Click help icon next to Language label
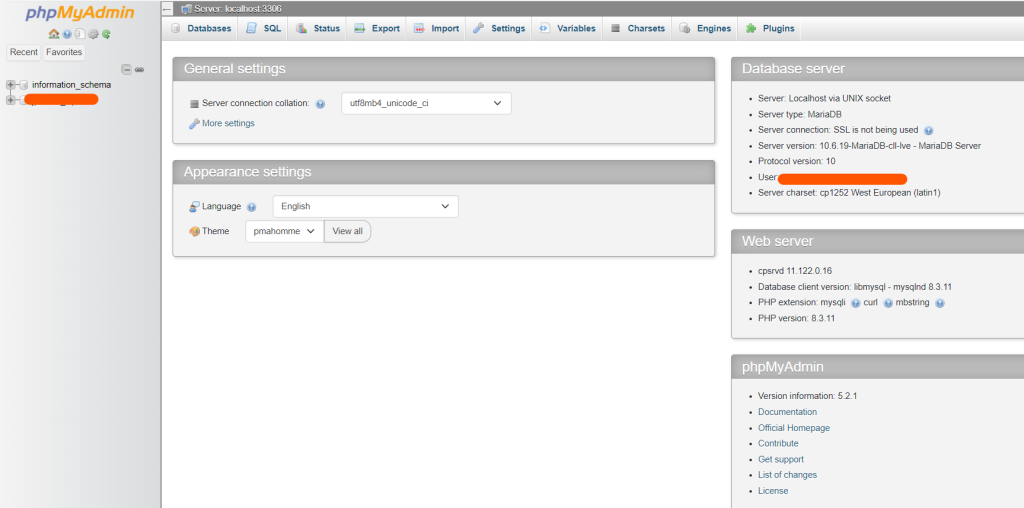The width and height of the screenshot is (1024, 508). (251, 207)
